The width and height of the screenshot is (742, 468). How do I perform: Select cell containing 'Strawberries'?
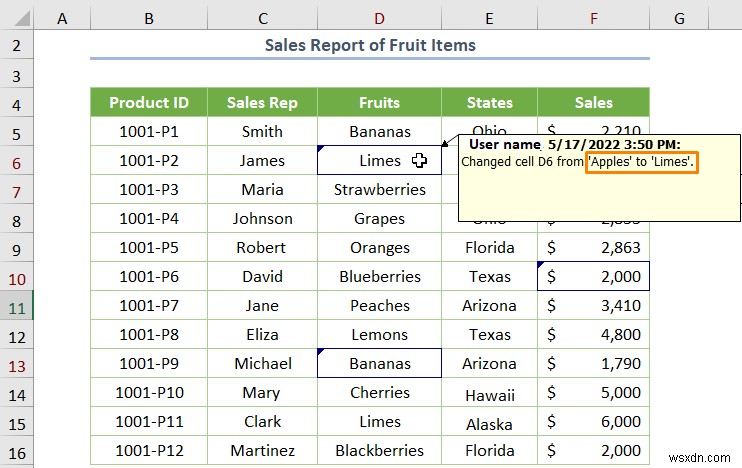379,189
